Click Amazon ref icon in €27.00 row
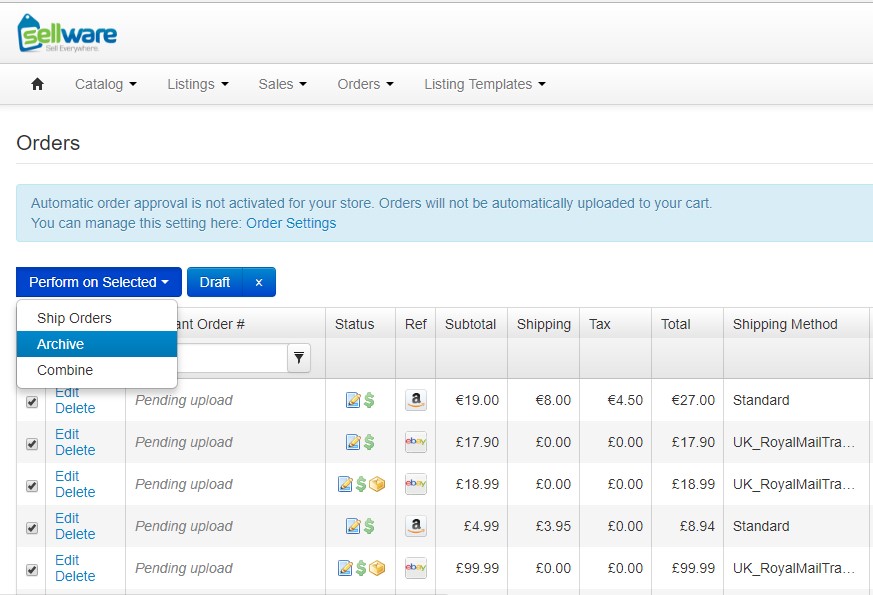Viewport: 873px width, 595px height. pos(416,400)
